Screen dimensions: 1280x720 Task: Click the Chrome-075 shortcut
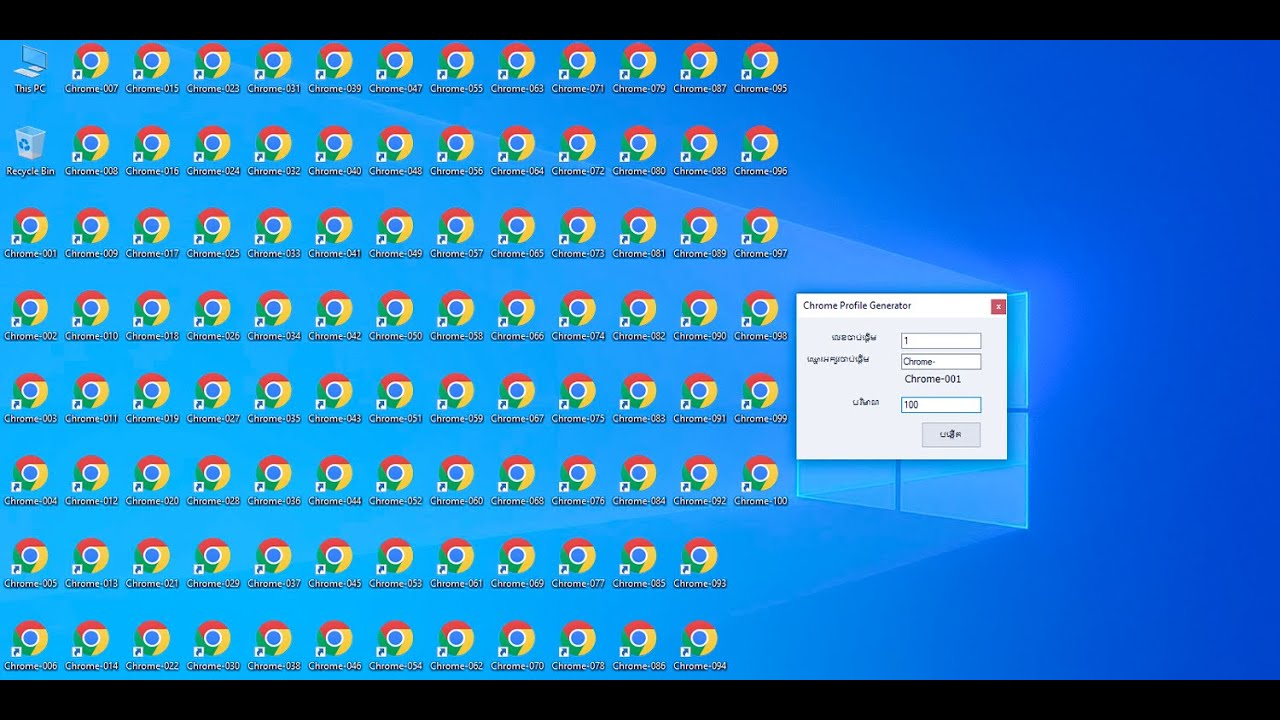[x=578, y=399]
